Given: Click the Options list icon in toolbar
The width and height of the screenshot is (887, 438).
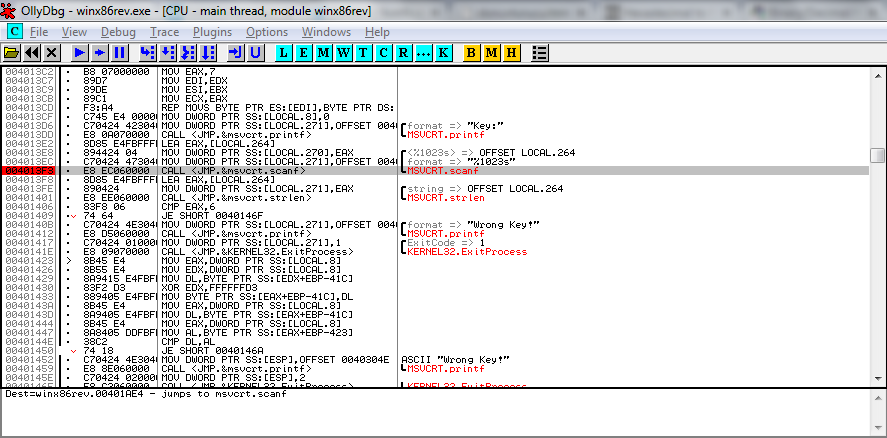Looking at the screenshot, I should click(540, 53).
